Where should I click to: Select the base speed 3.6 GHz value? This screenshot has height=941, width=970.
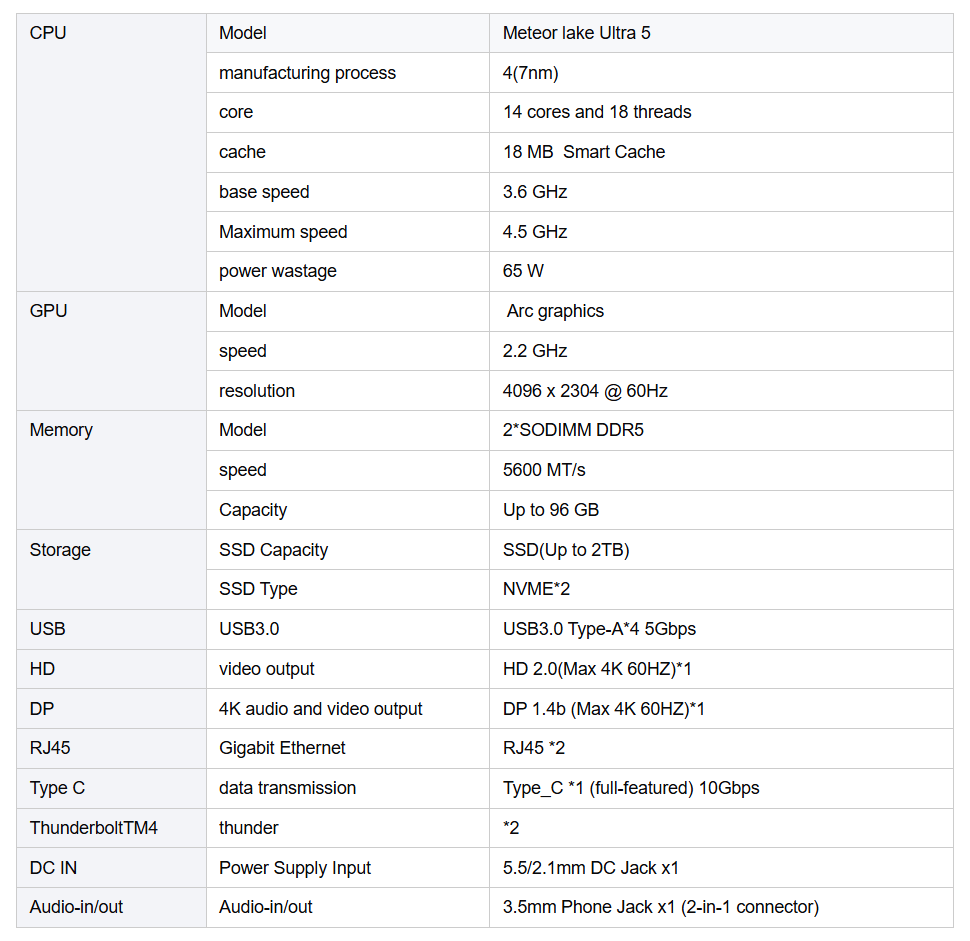coord(535,192)
